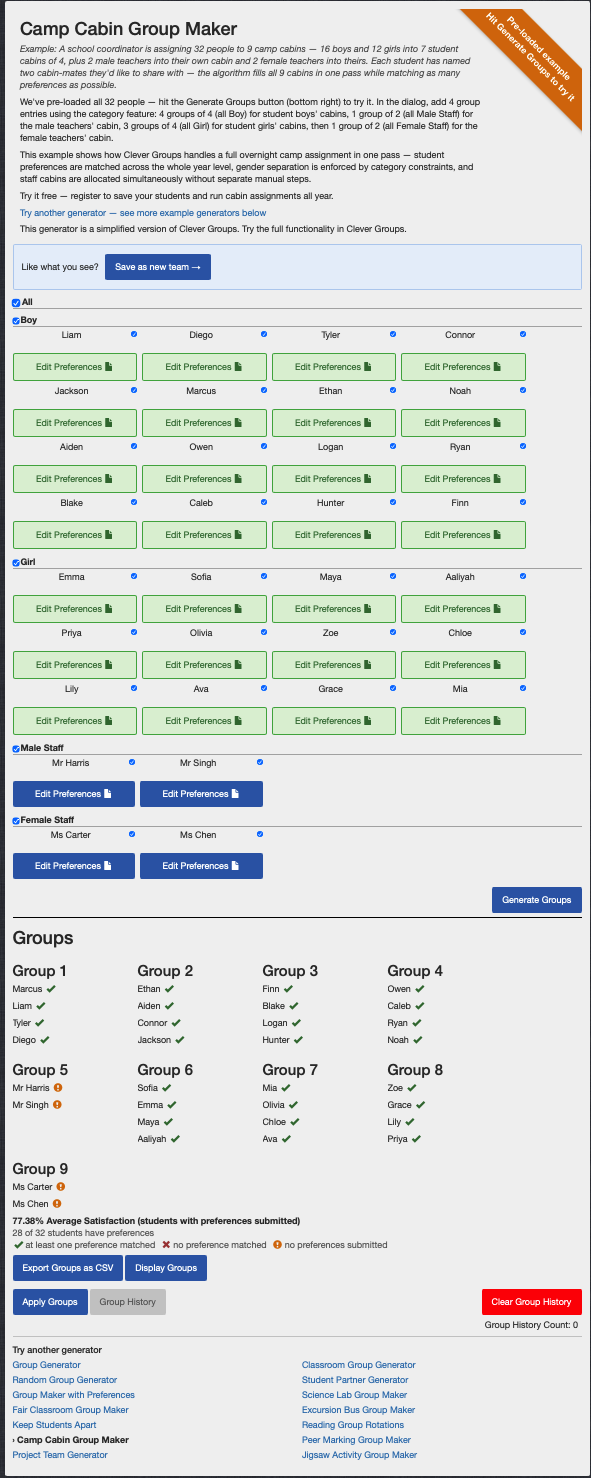The height and width of the screenshot is (1478, 591).
Task: Edit preferences for Grace
Action: coord(334,721)
